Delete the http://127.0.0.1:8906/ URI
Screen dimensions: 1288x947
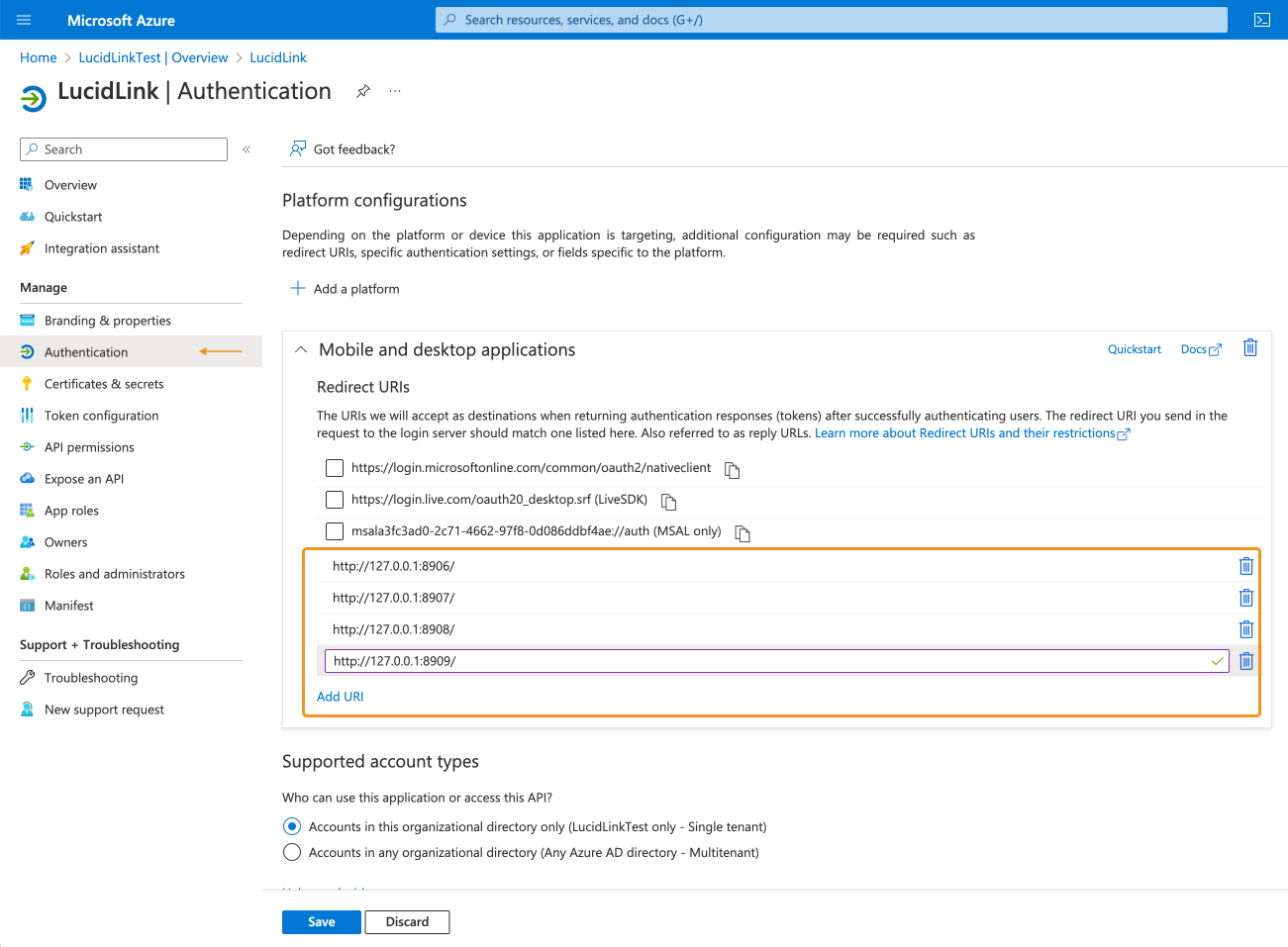(1246, 566)
